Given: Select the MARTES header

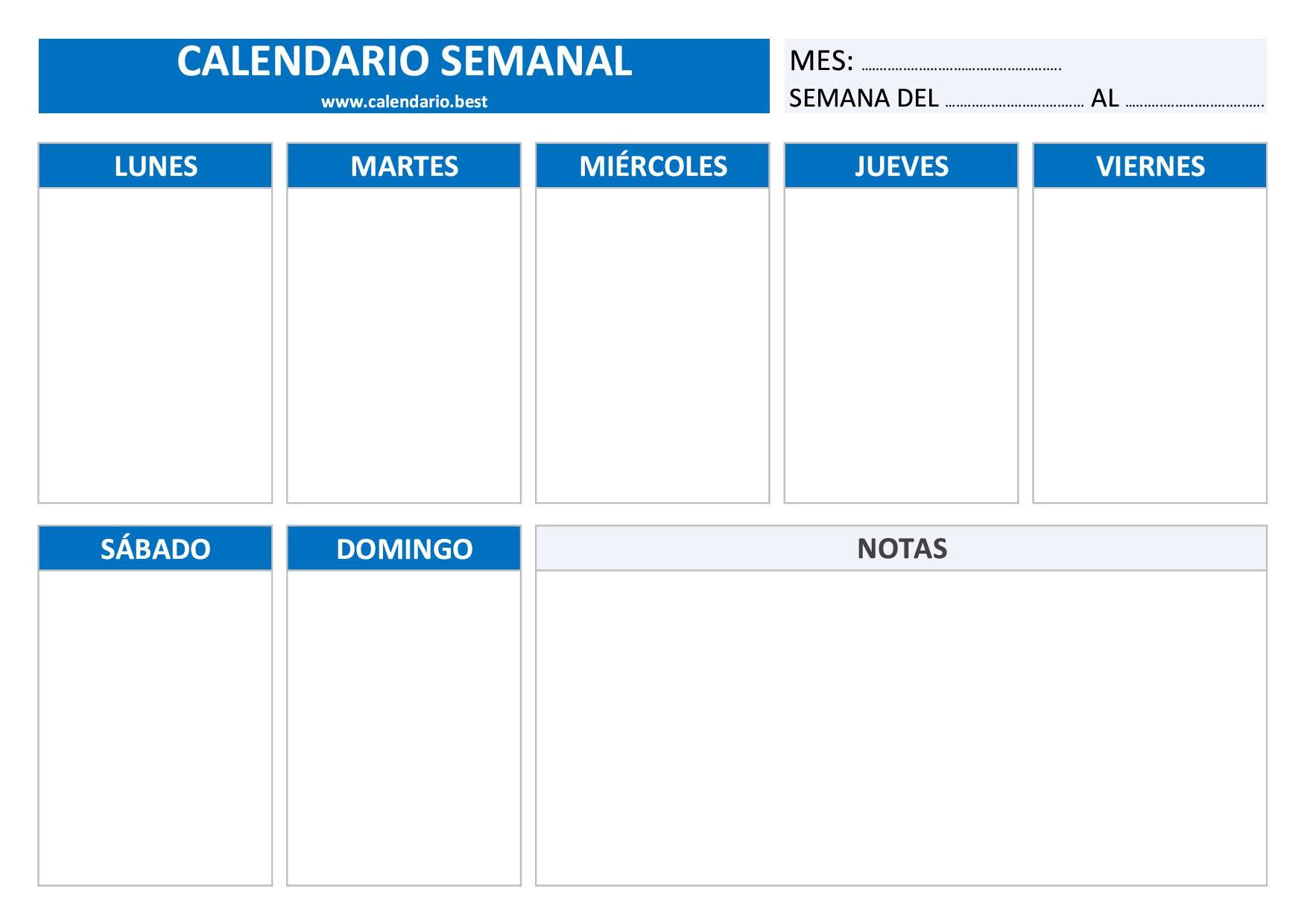Looking at the screenshot, I should pos(404,165).
